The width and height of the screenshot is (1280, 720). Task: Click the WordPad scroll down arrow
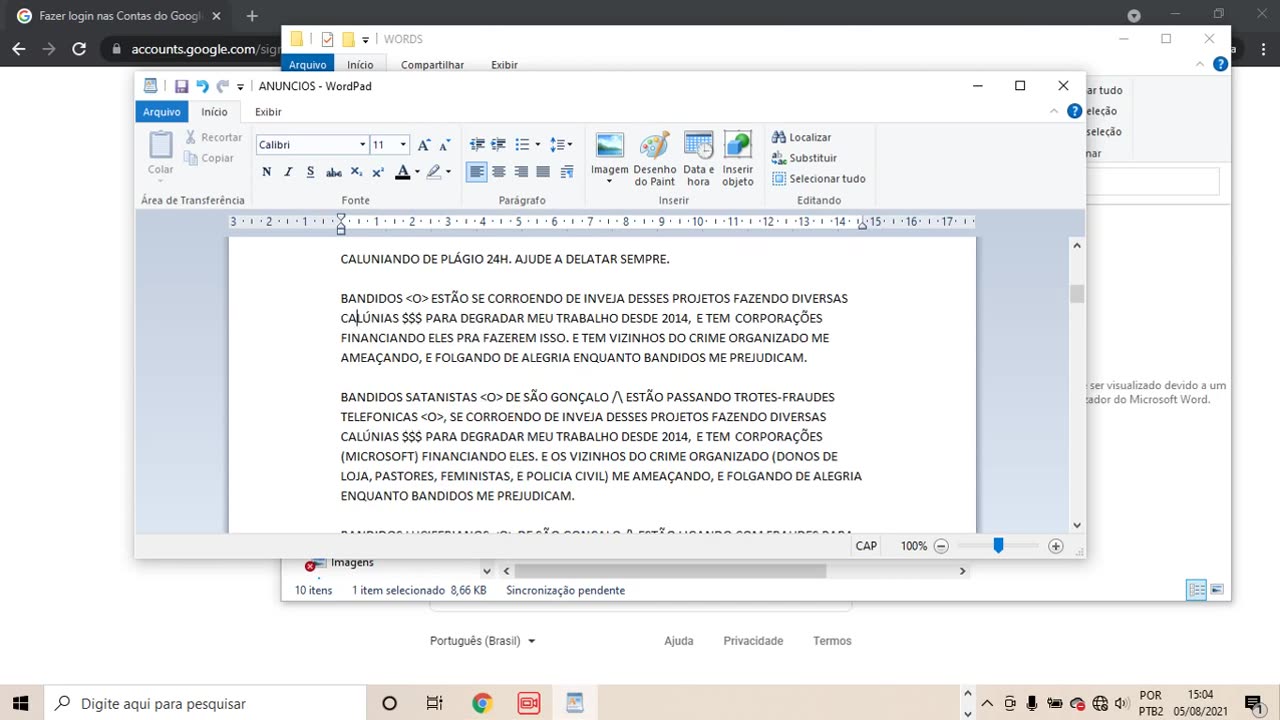[x=1077, y=525]
